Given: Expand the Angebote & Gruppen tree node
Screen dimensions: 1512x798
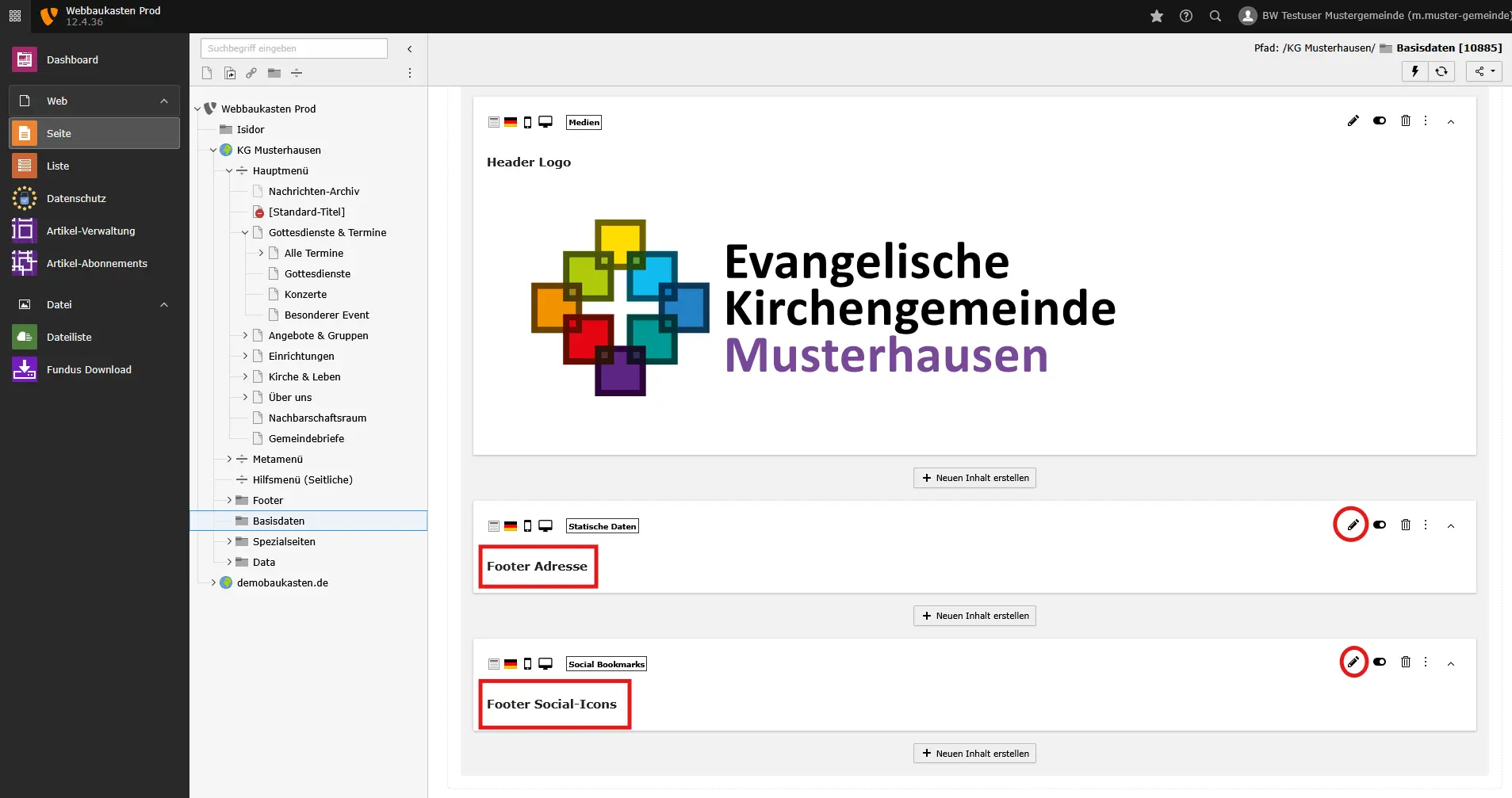Looking at the screenshot, I should click(x=245, y=335).
